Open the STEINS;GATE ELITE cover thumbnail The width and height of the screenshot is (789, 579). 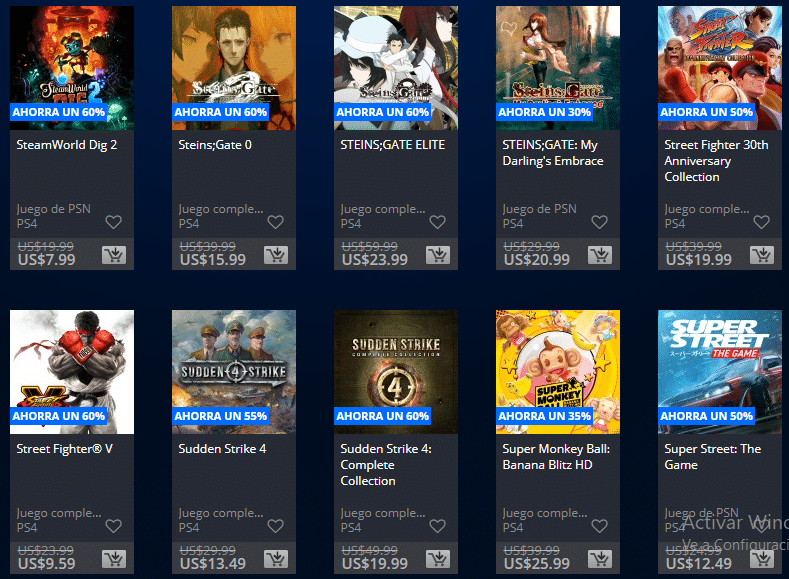tap(396, 68)
